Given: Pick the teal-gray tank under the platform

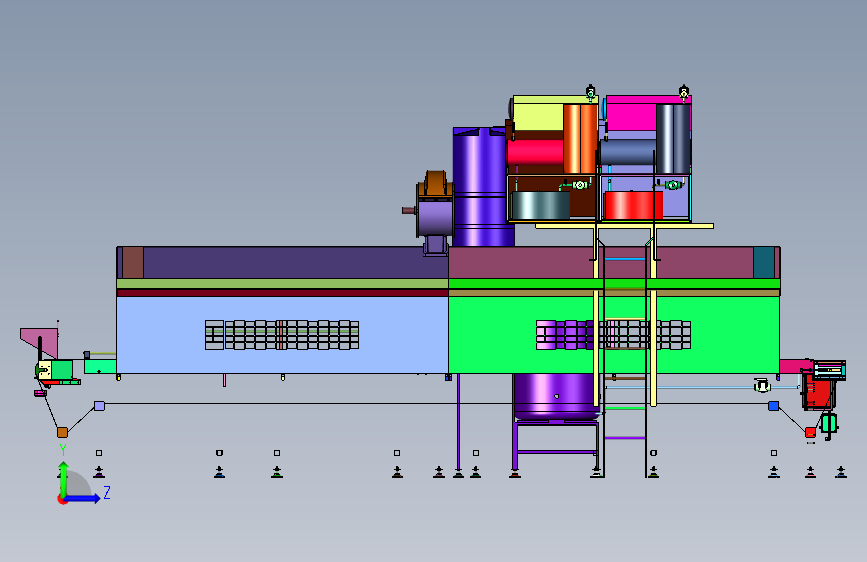Looking at the screenshot, I should click(541, 205).
